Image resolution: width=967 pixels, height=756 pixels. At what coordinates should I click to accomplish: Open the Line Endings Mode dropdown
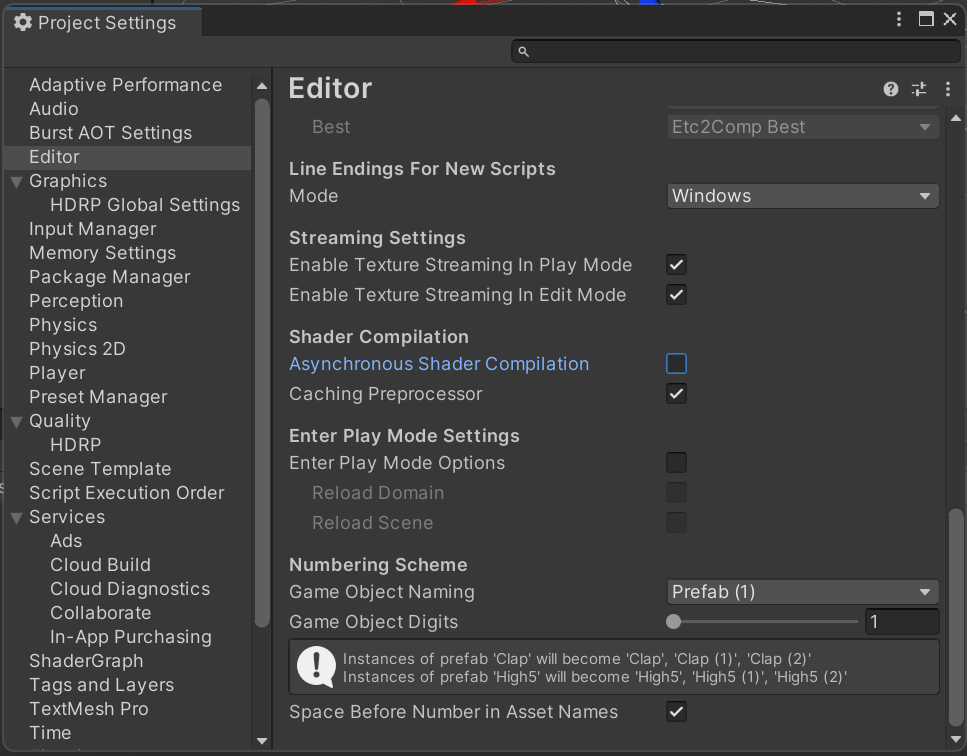click(x=802, y=196)
